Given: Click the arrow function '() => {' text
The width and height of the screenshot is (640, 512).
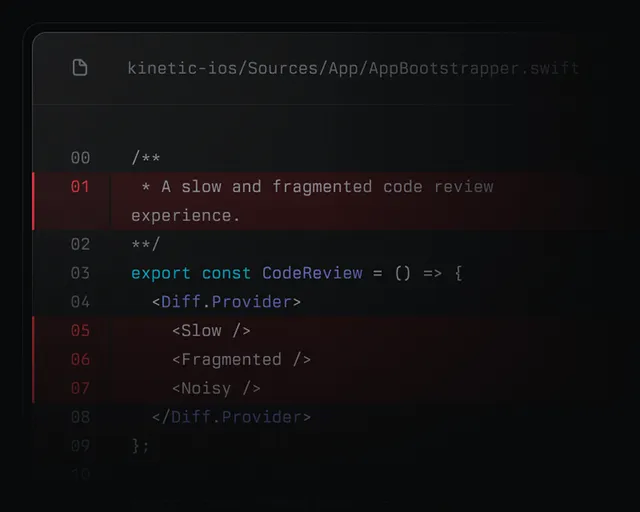Looking at the screenshot, I should coord(429,273).
